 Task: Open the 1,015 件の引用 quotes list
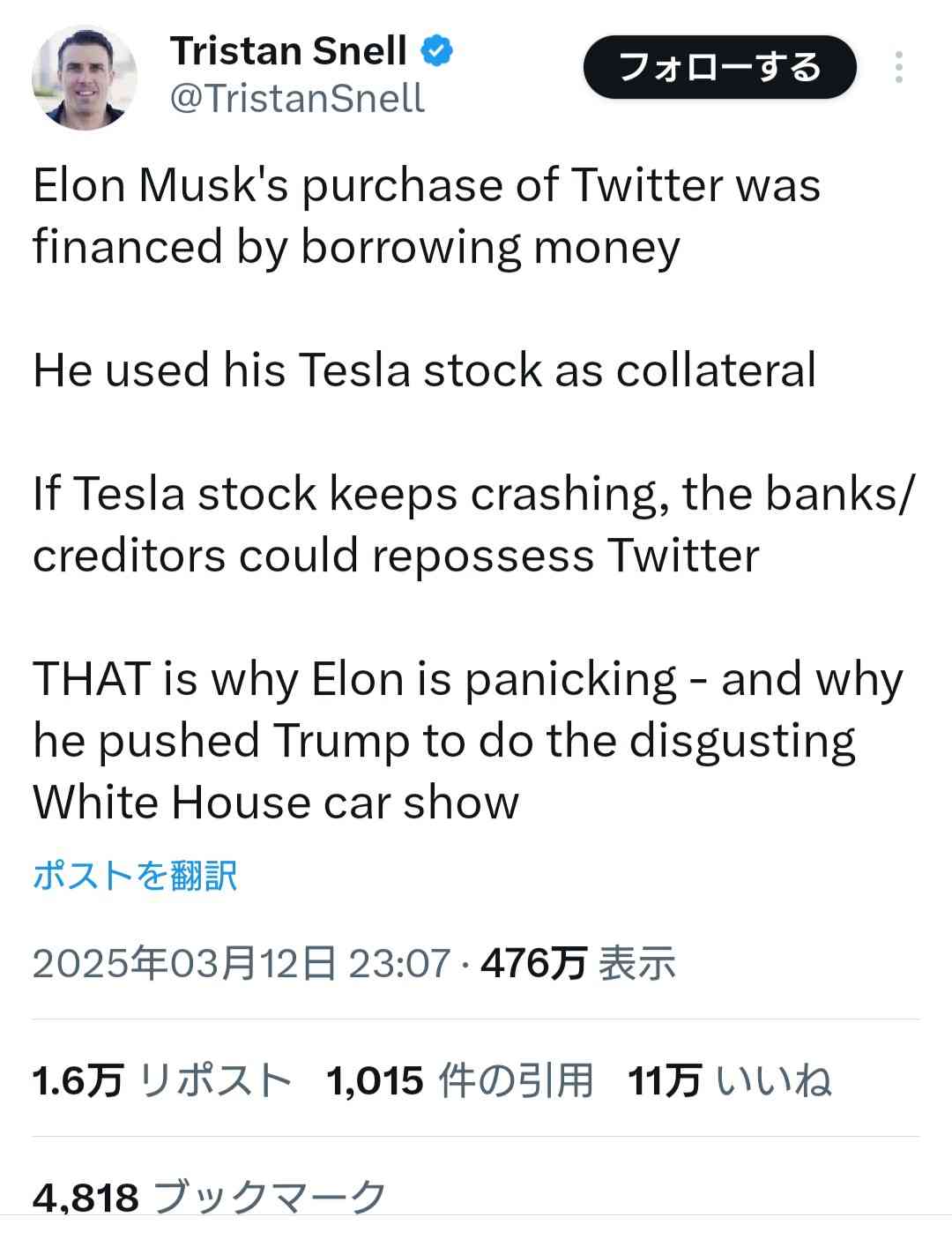(459, 1080)
